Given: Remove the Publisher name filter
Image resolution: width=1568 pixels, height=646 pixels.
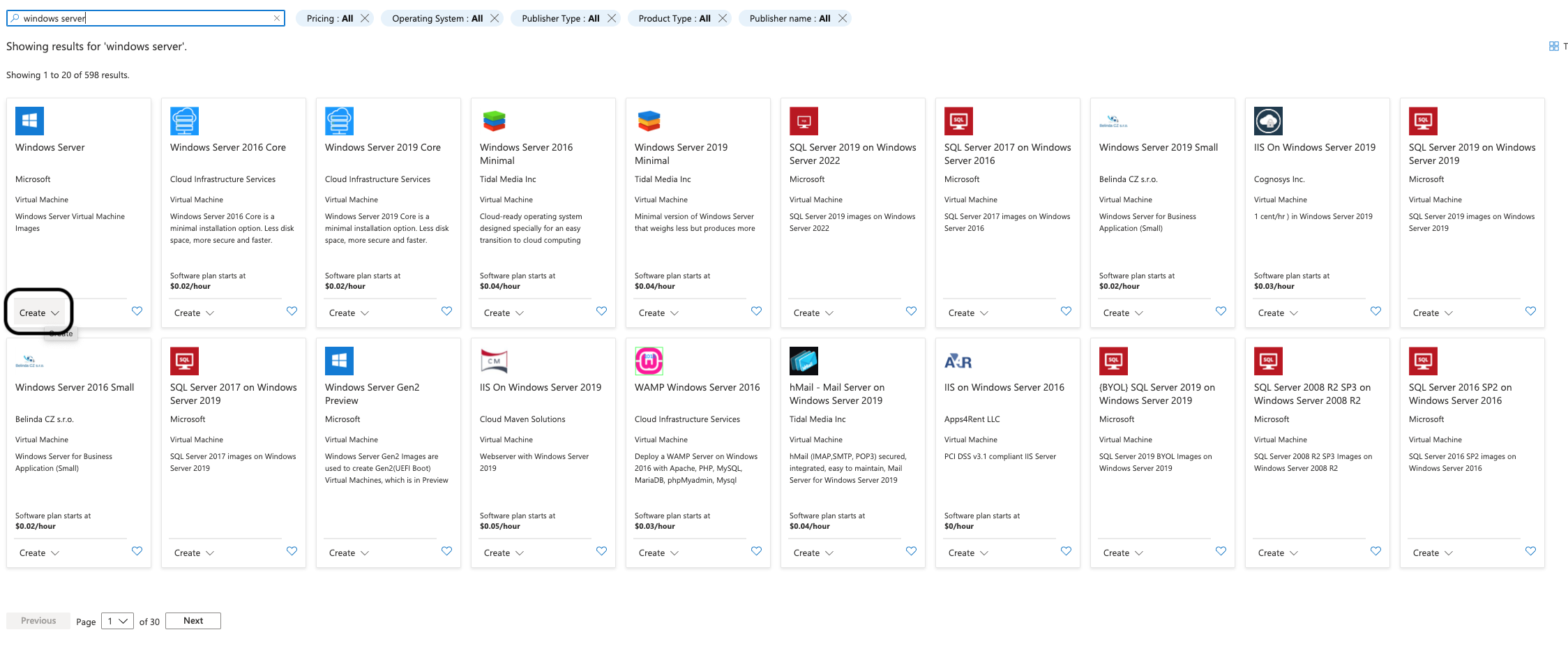Looking at the screenshot, I should click(843, 18).
